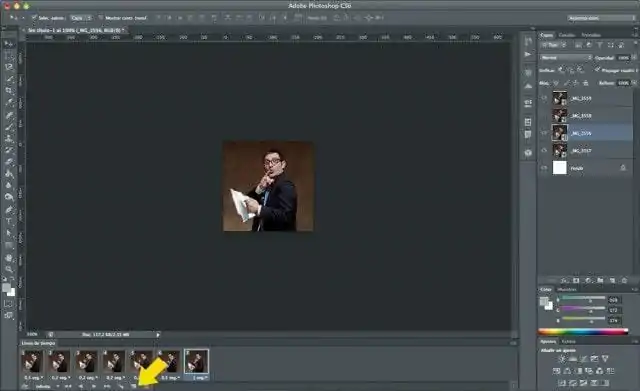Viewport: 640px width, 391px height.
Task: Hide the _MG_3557 layer
Action: pyautogui.click(x=544, y=151)
